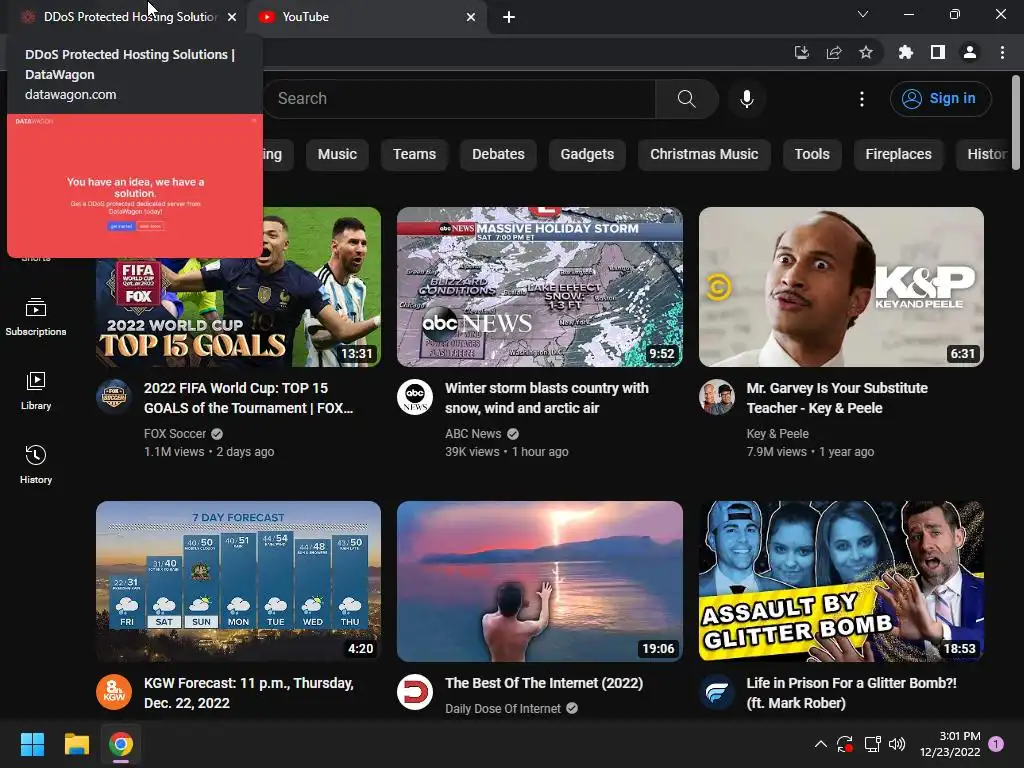This screenshot has height=768, width=1024.
Task: Open 'KGW Forecast: 11 p.m., Thursday' title
Action: click(x=249, y=693)
